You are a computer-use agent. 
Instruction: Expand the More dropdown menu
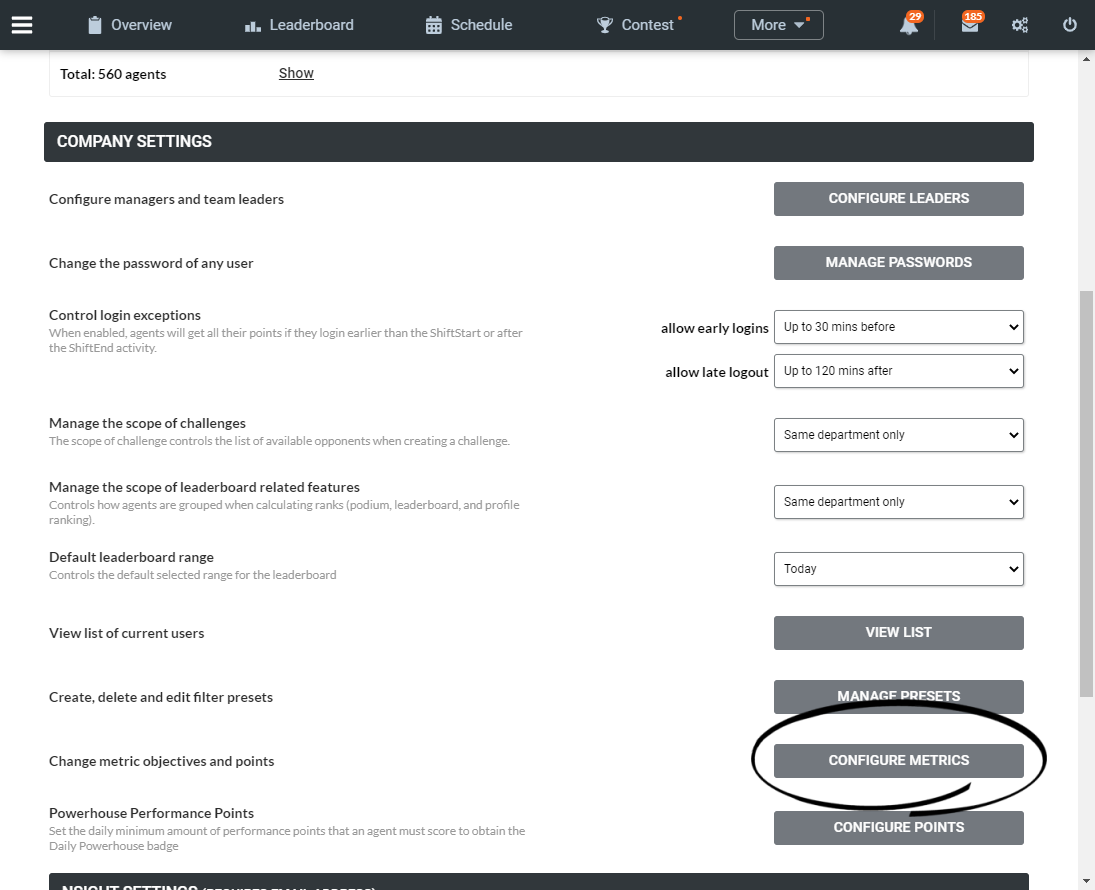[x=779, y=25]
